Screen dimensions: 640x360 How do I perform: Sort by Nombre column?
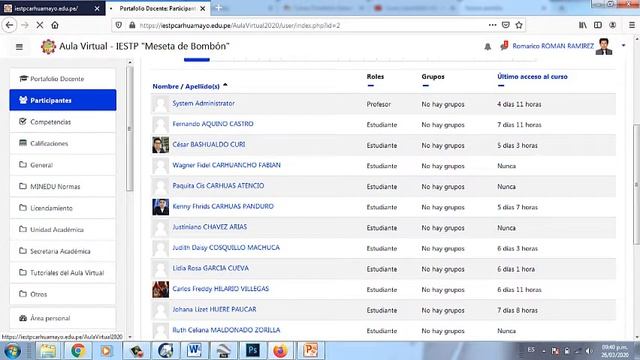(166, 87)
